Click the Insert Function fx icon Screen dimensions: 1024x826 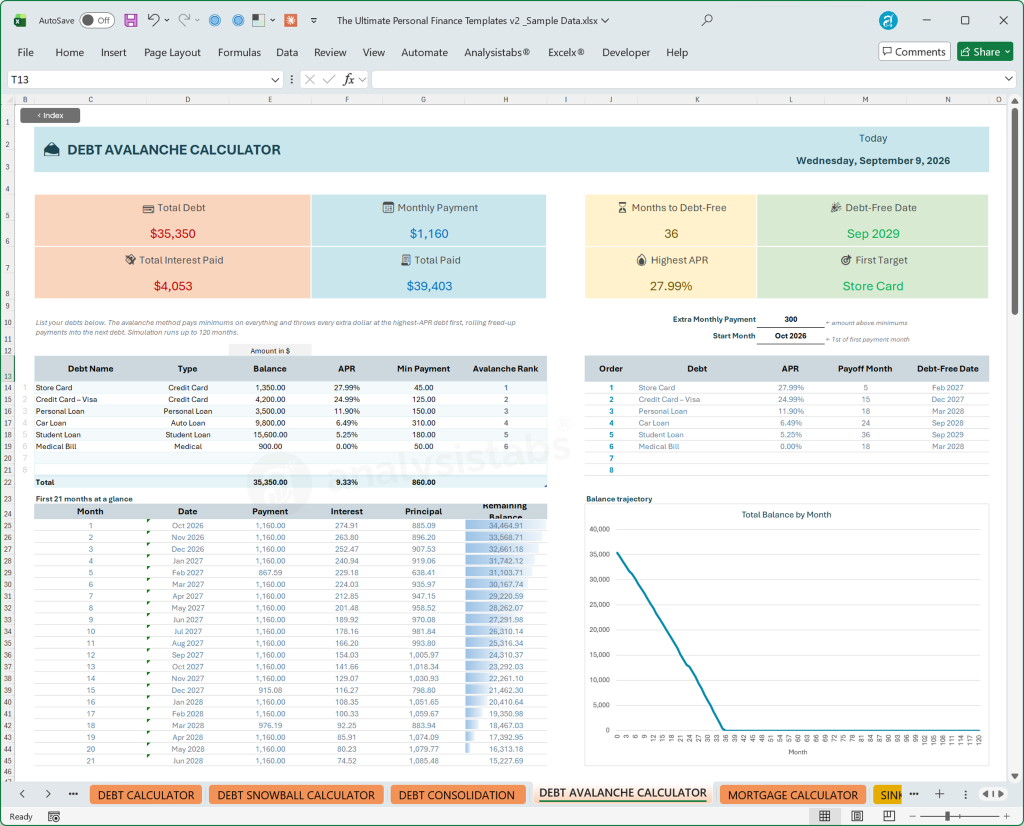coord(349,80)
